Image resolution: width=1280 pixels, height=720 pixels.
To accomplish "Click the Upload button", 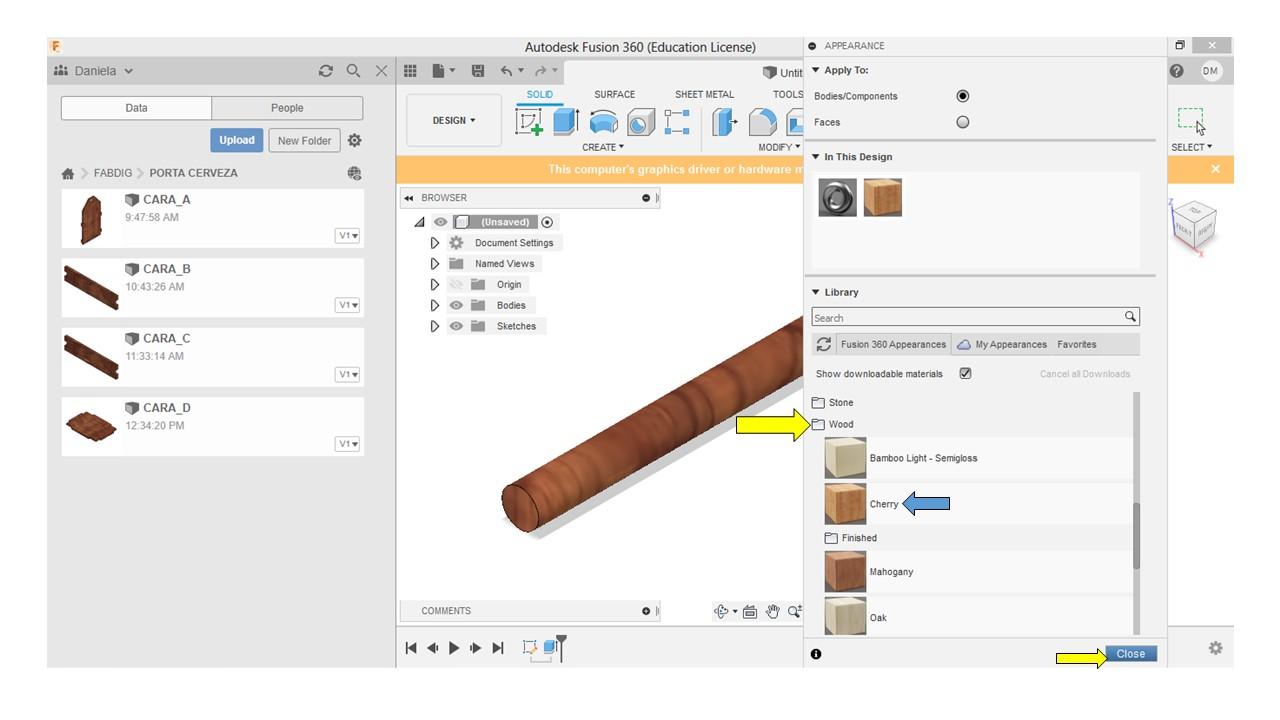I will coord(236,141).
